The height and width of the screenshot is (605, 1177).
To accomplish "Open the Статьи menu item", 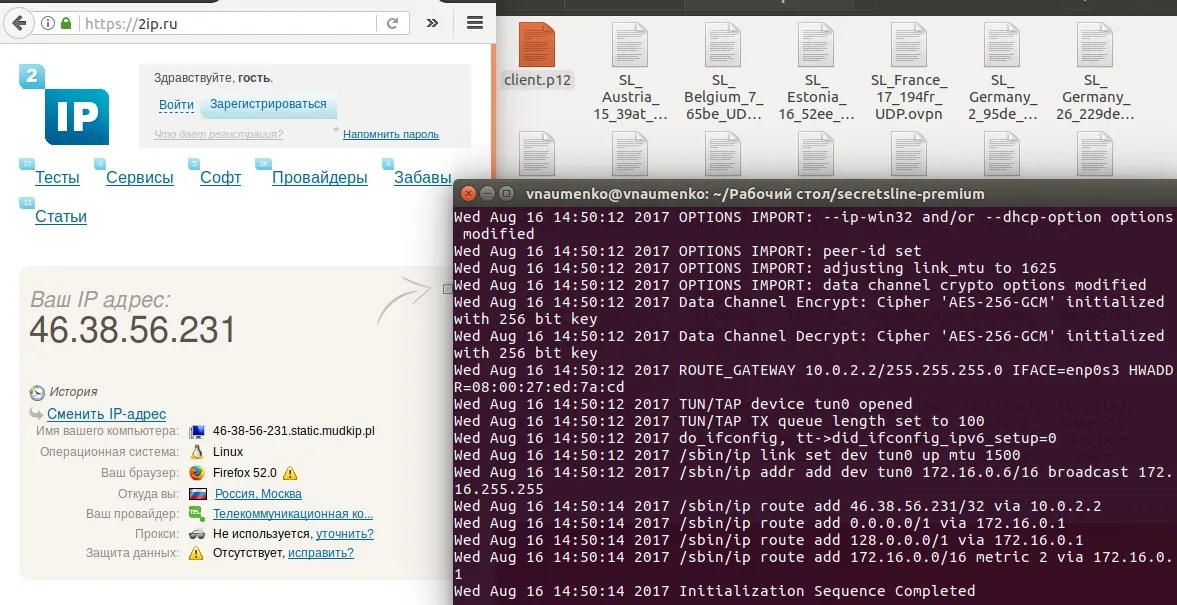I will 61,216.
